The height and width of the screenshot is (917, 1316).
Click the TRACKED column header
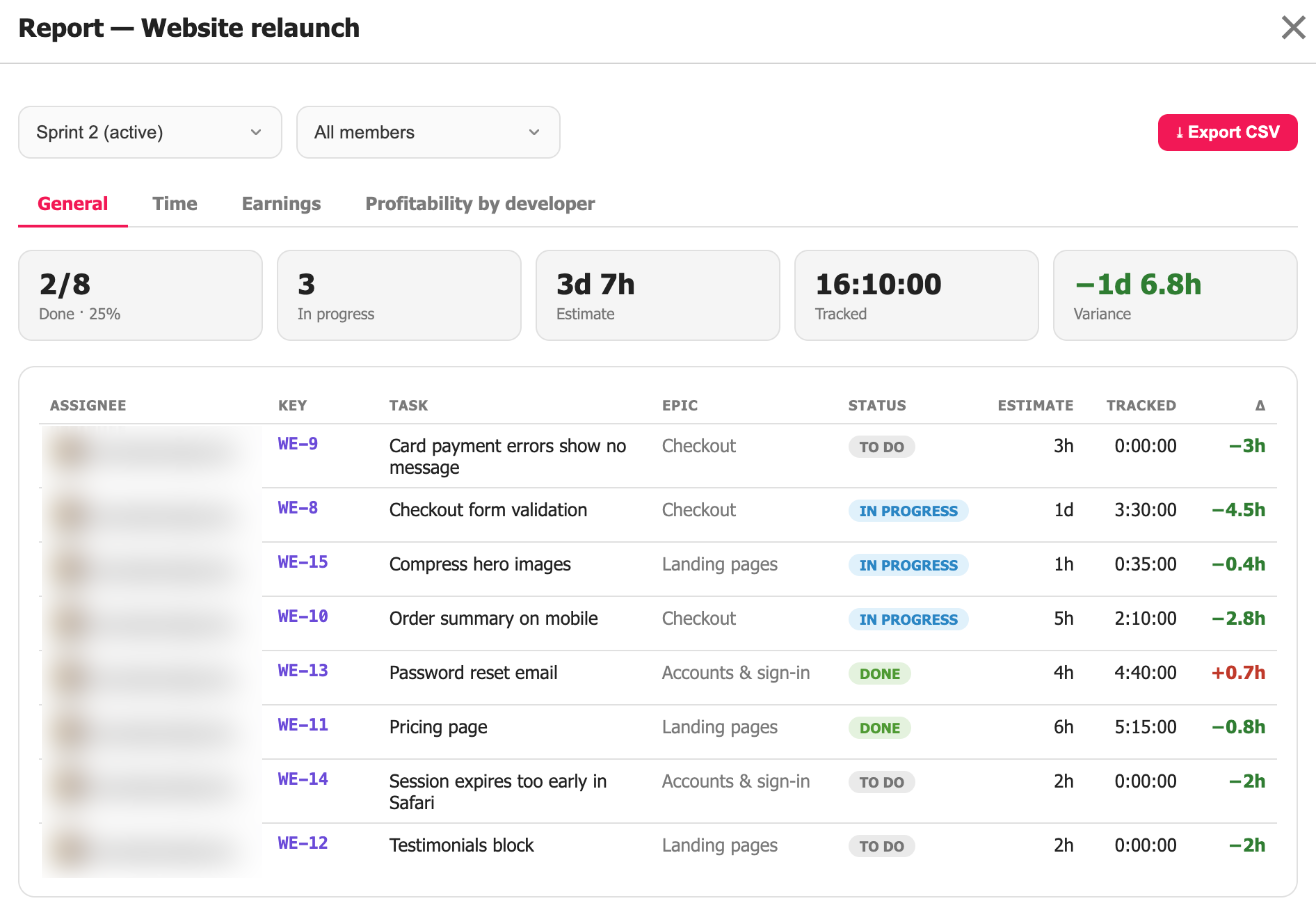click(1141, 406)
